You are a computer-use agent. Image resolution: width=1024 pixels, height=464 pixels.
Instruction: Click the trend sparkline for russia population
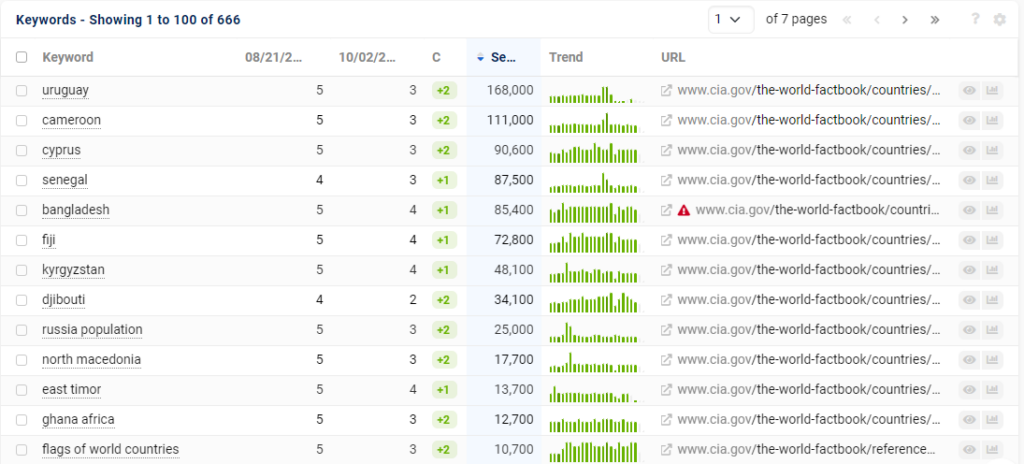[x=593, y=330]
